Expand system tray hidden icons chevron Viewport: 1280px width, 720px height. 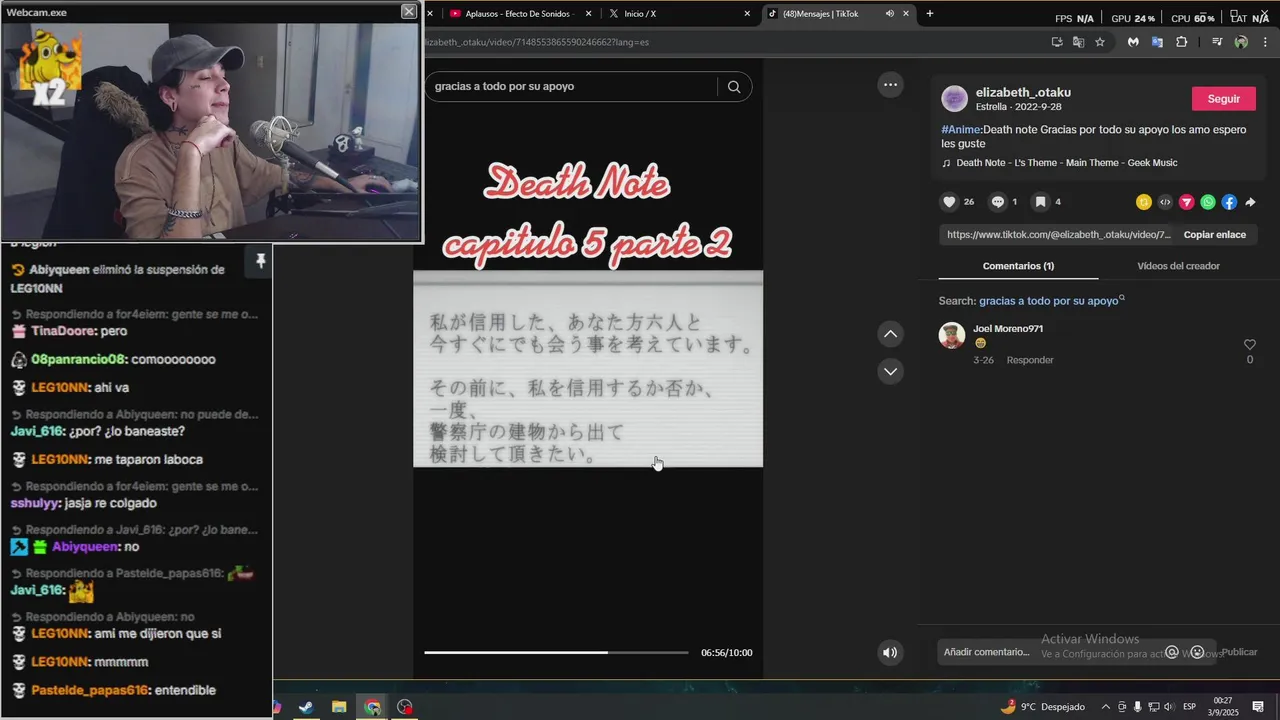pyautogui.click(x=1105, y=707)
